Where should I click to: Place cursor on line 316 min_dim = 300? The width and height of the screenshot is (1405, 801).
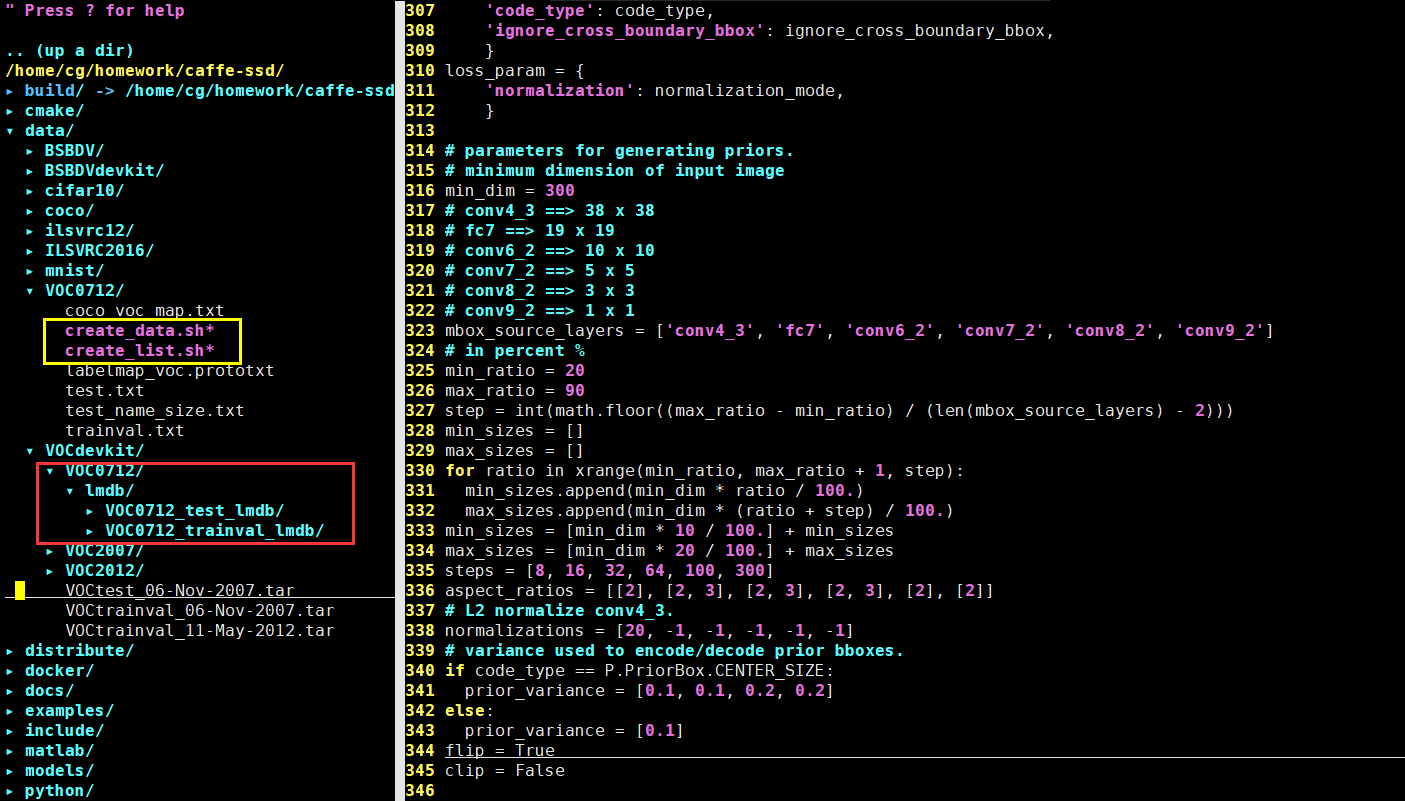(x=510, y=191)
